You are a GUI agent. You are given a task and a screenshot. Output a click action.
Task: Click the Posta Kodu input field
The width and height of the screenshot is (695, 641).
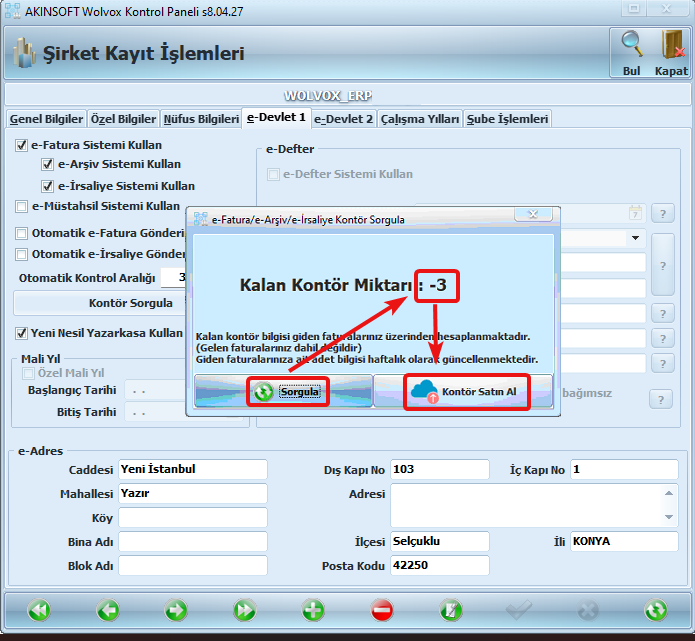click(x=439, y=565)
